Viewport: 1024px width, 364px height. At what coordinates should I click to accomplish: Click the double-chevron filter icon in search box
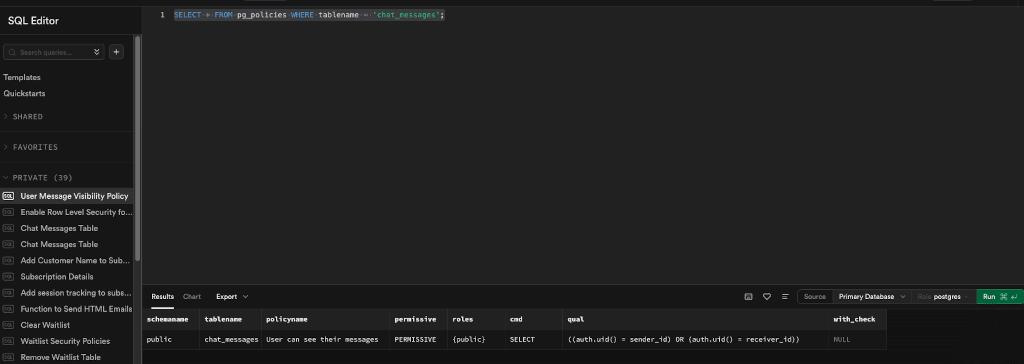(x=97, y=52)
